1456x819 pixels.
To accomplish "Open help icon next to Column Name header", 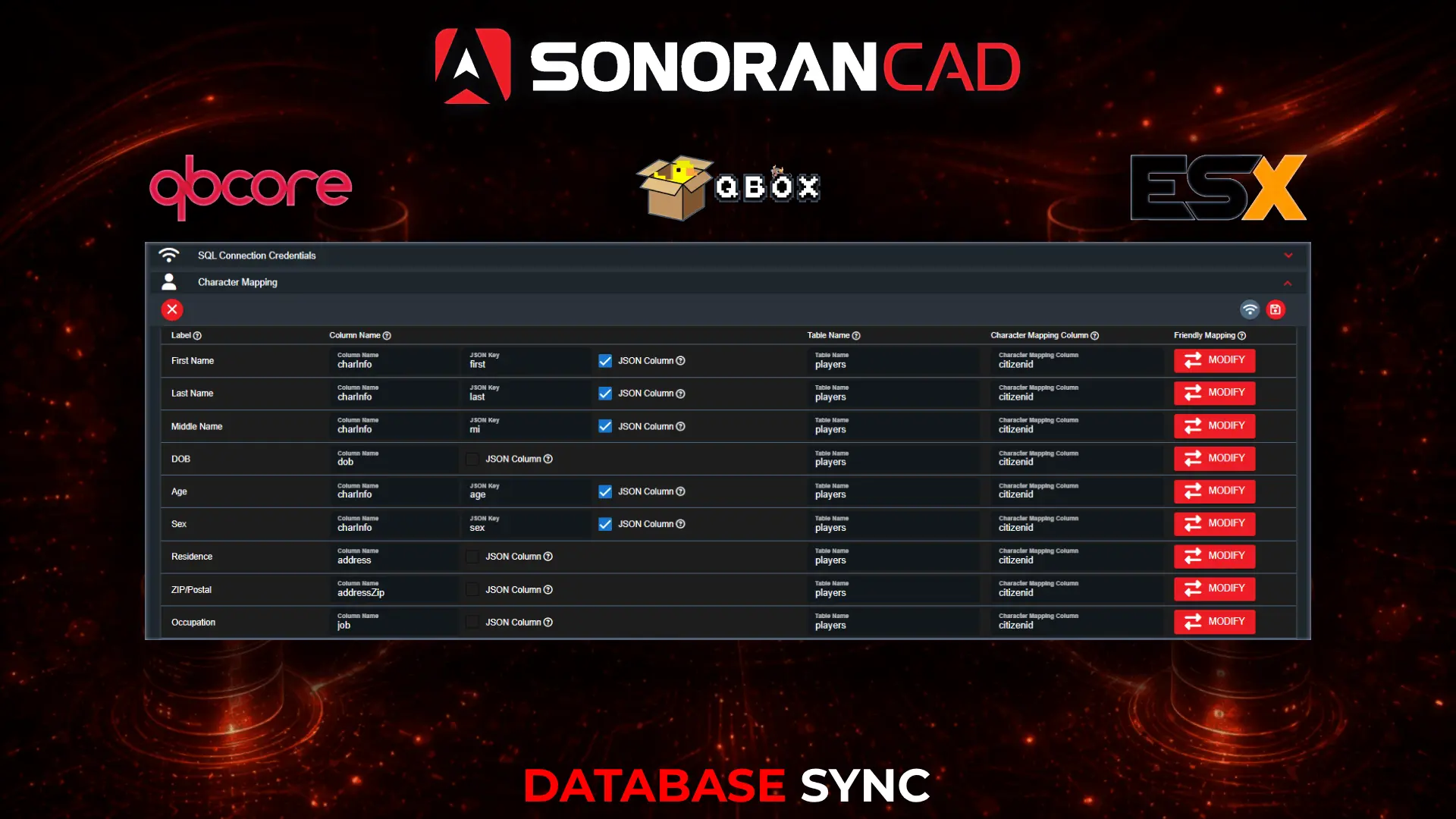I will [387, 336].
